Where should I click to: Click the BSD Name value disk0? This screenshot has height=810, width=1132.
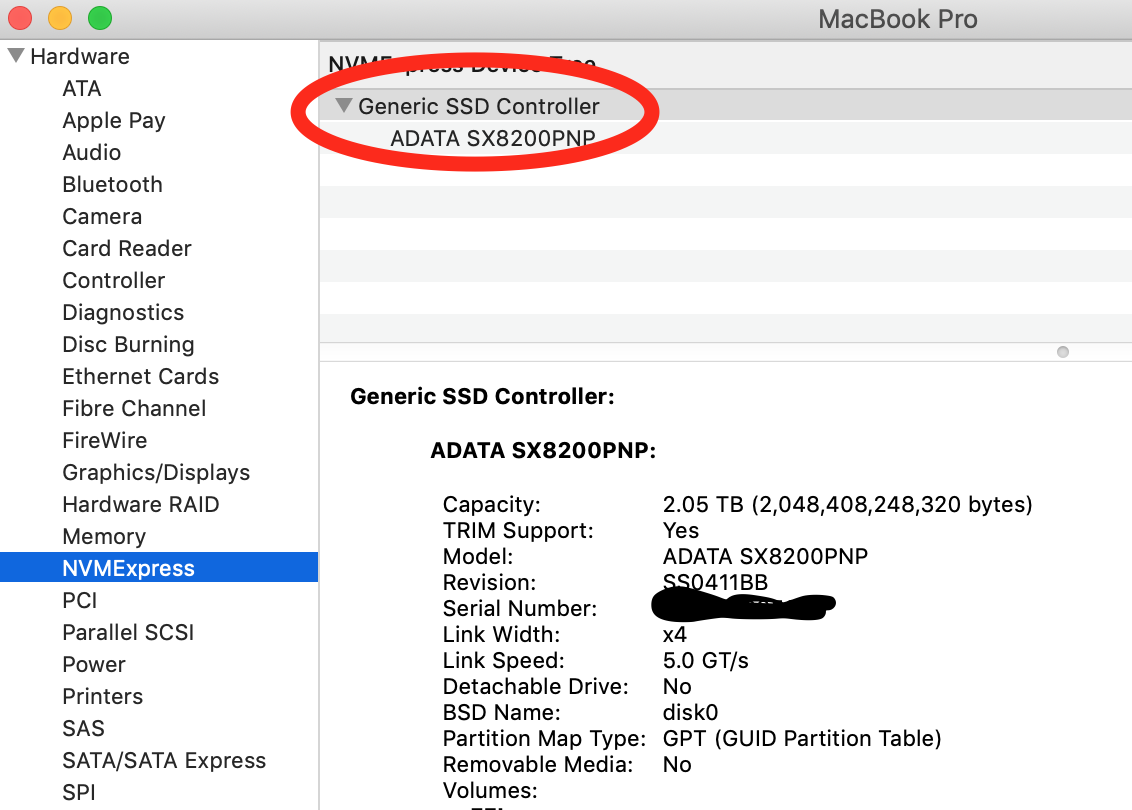(690, 713)
